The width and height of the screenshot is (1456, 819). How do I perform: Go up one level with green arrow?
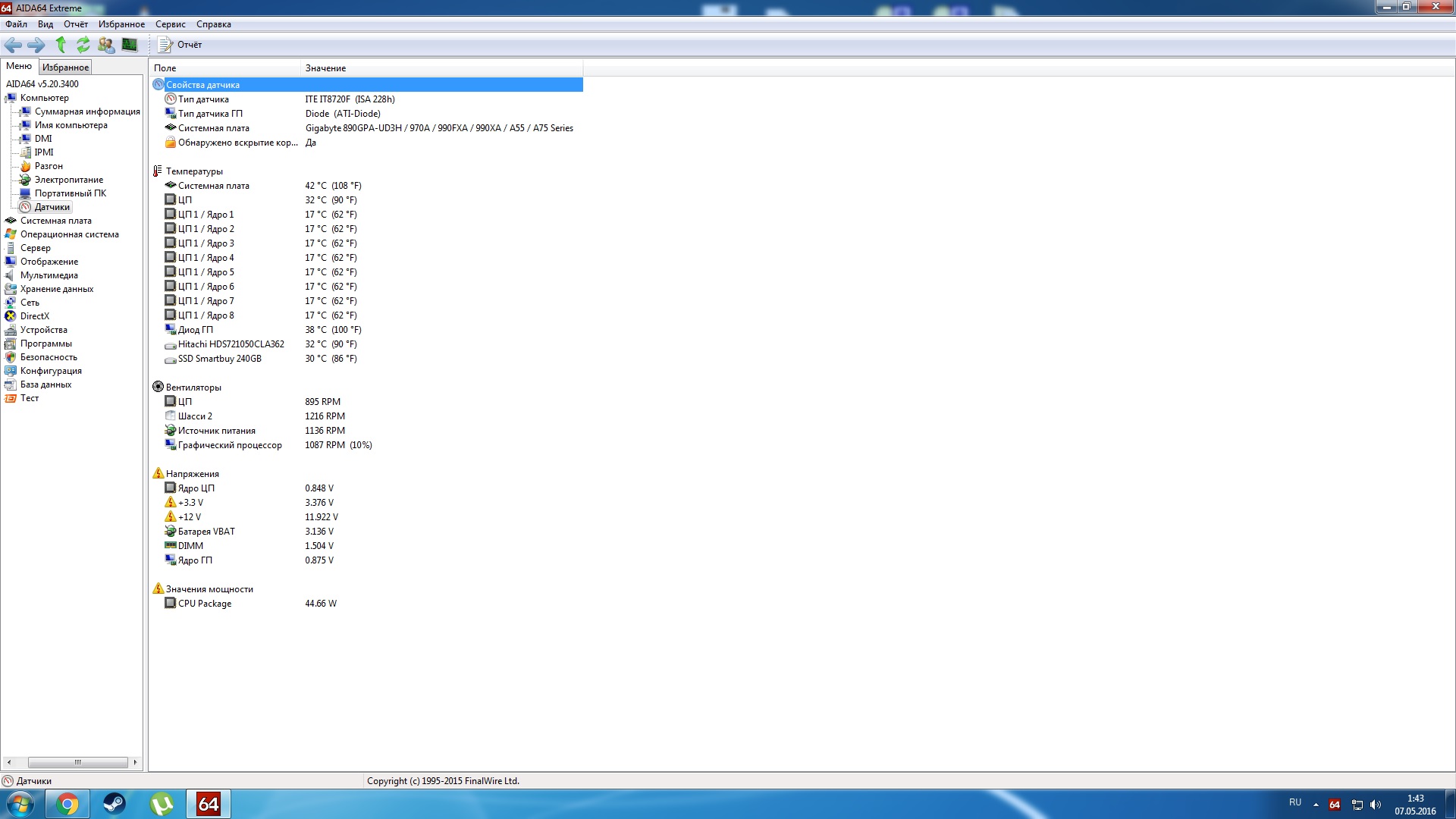(61, 45)
